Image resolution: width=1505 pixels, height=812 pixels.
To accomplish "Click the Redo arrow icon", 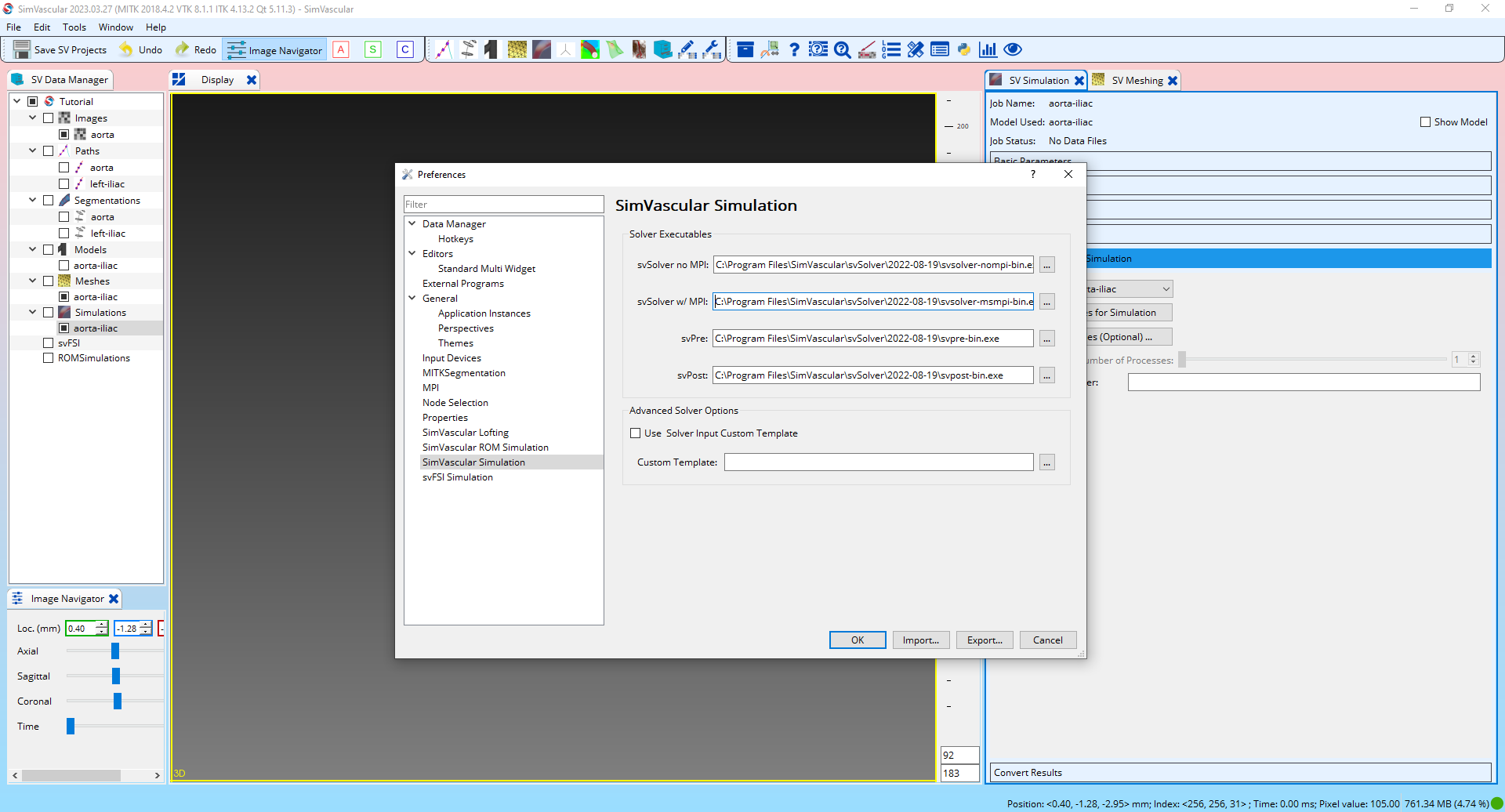I will [x=182, y=49].
